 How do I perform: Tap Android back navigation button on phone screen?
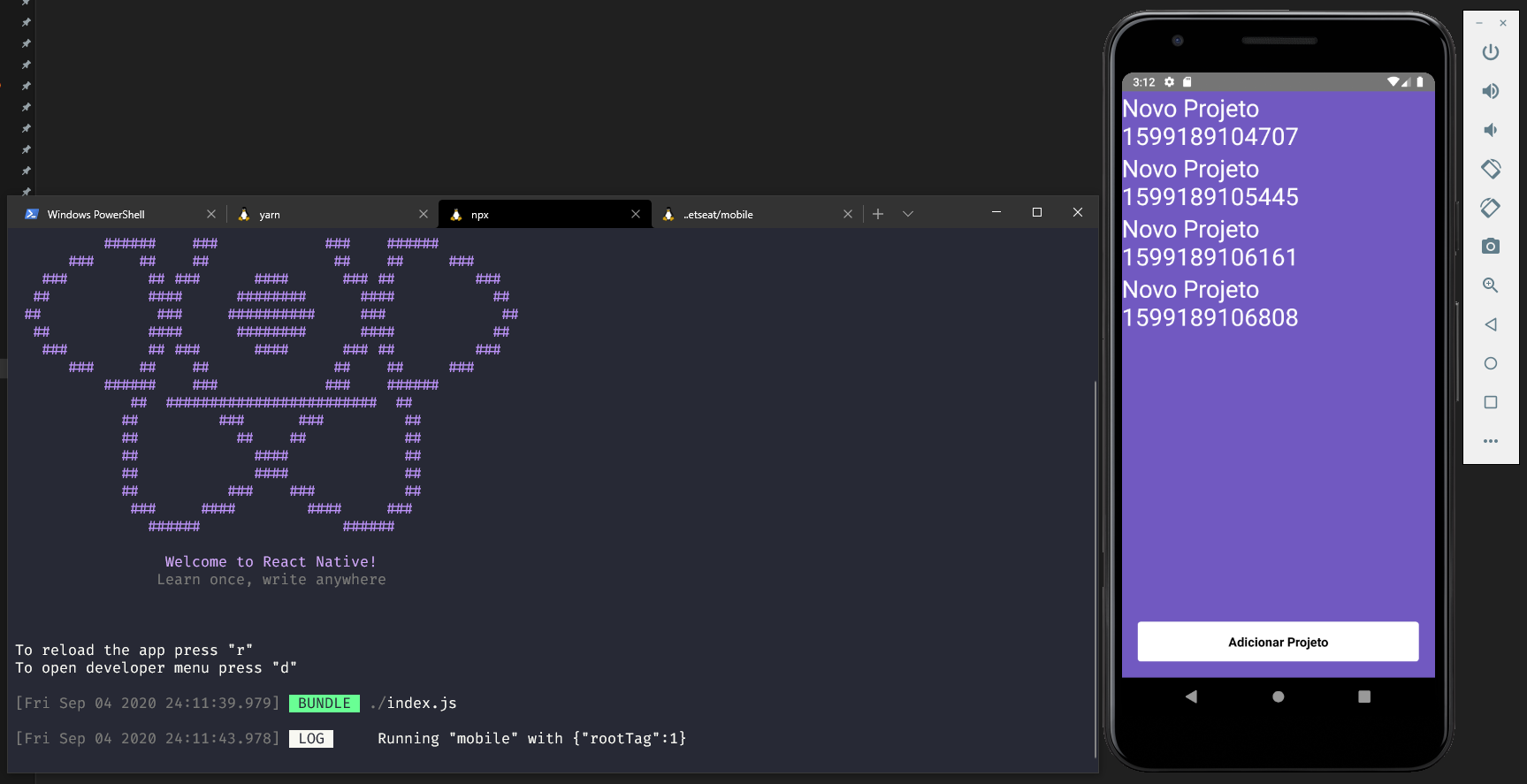point(1191,696)
